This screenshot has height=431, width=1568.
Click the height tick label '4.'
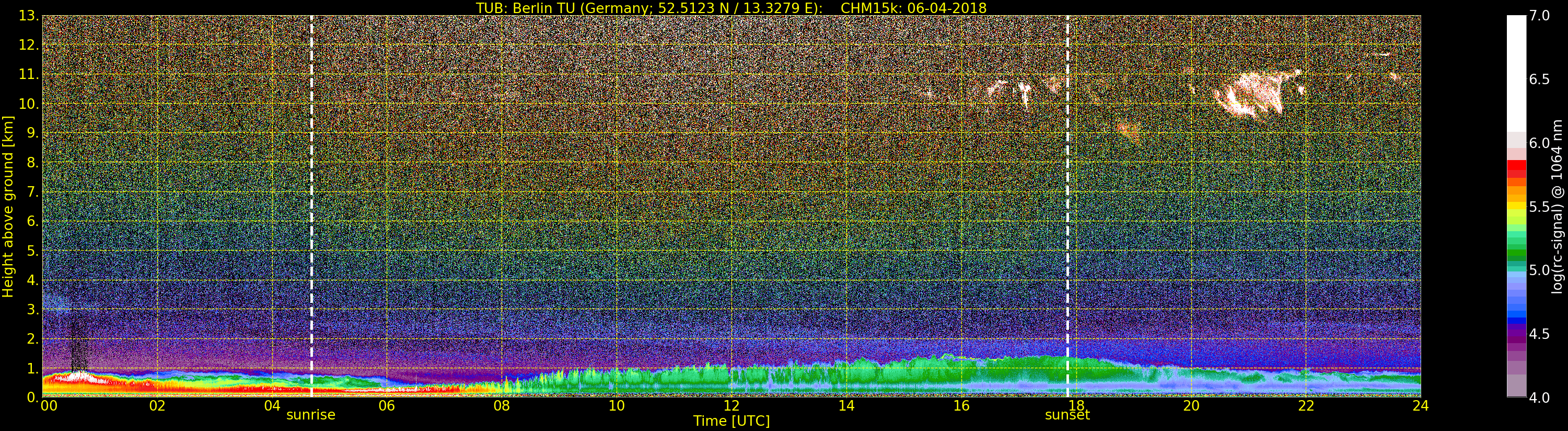coord(33,280)
